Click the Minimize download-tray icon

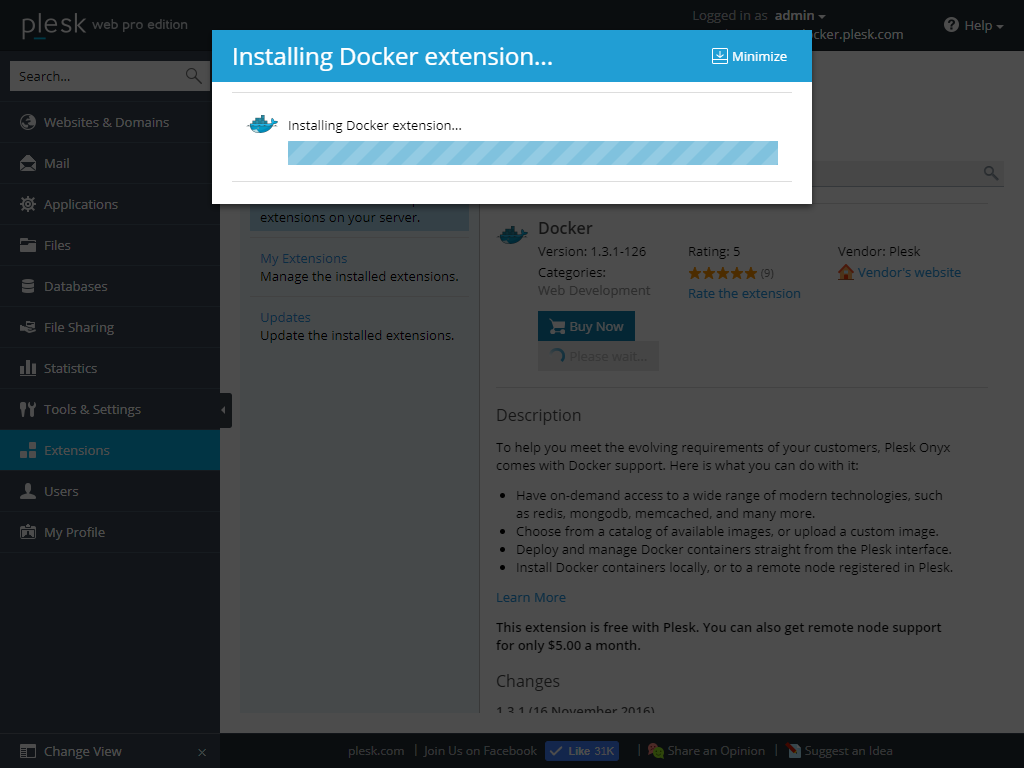click(719, 56)
